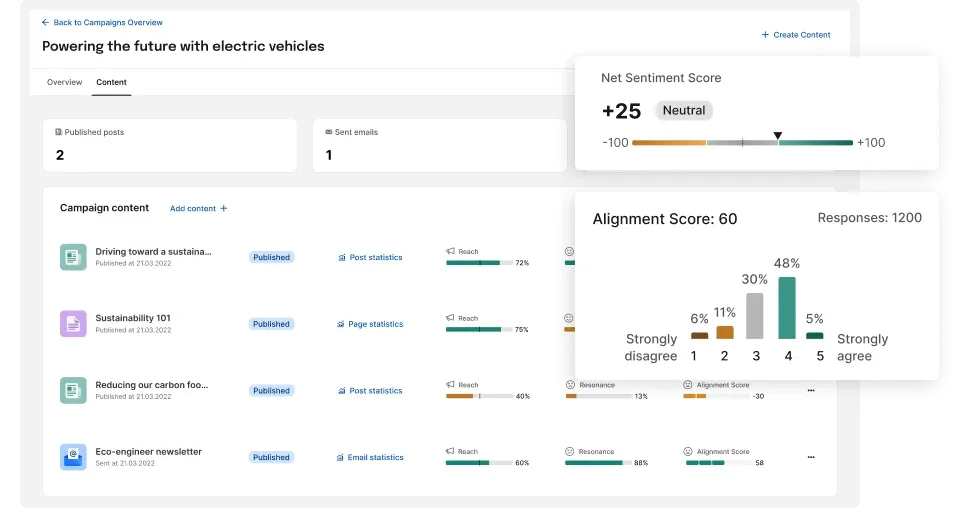Click Reach megaphone icon in Sustainability 101 row

(x=450, y=318)
